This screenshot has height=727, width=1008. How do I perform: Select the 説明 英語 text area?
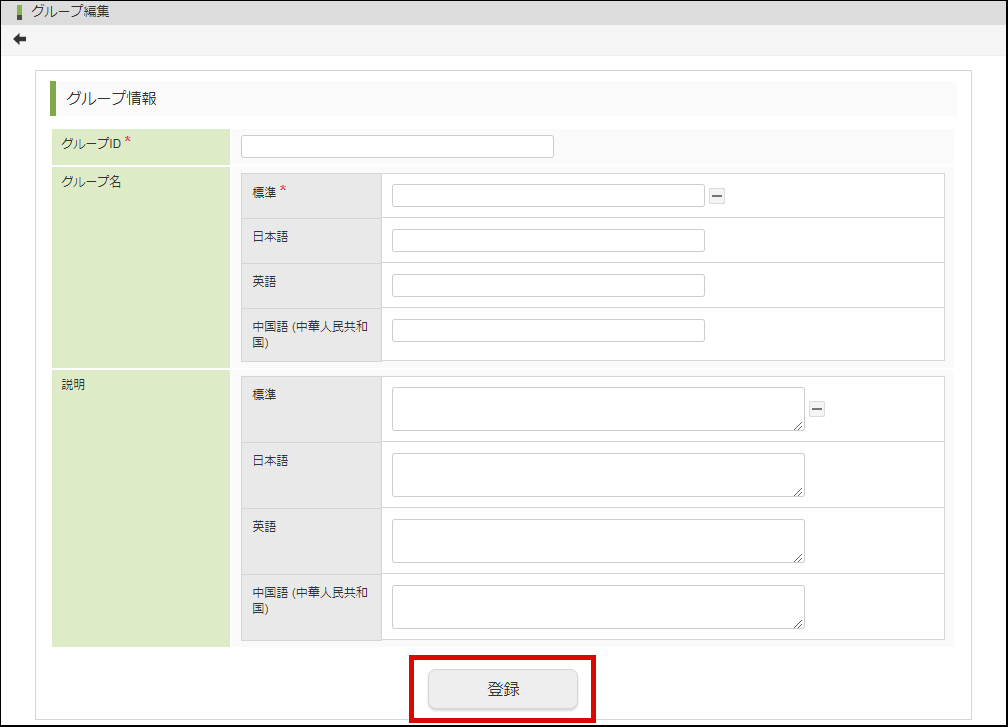[598, 541]
